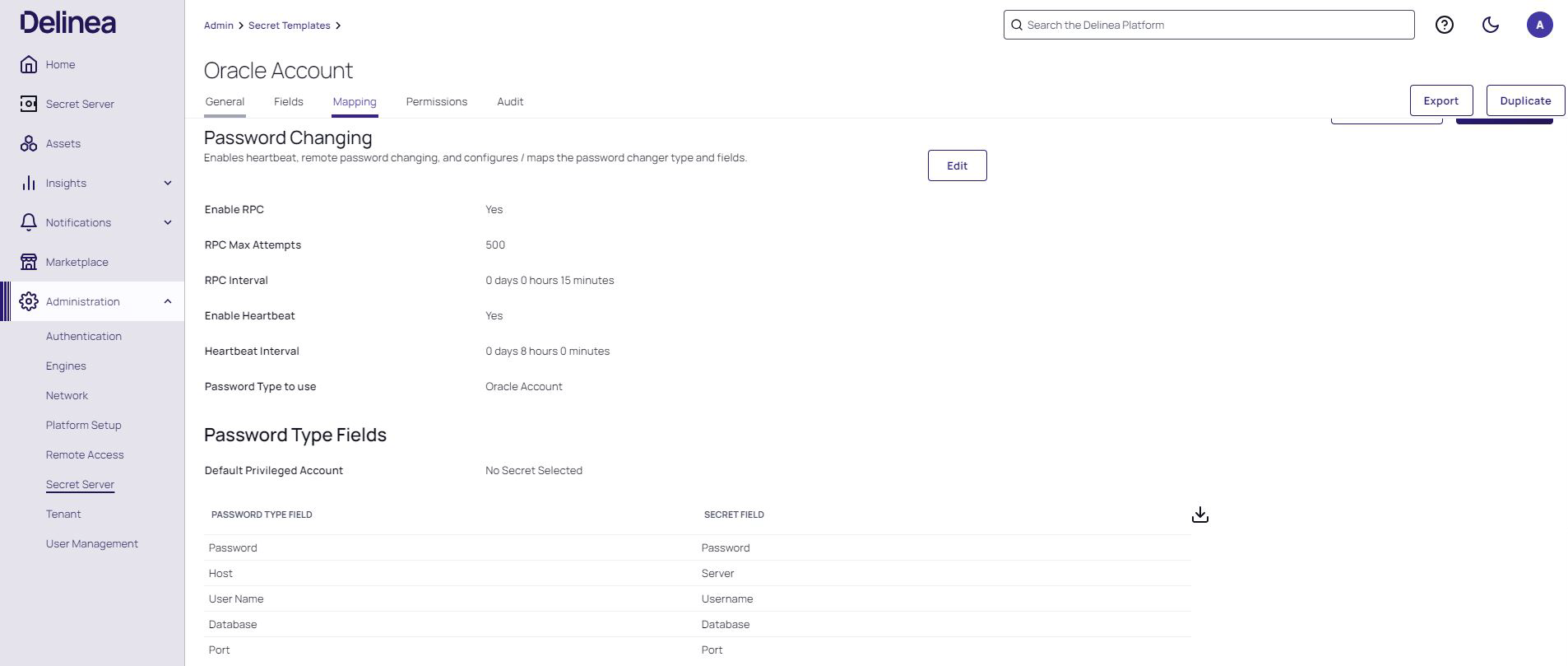Expand the Notifications menu chevron
This screenshot has height=666, width=1568.
point(168,222)
